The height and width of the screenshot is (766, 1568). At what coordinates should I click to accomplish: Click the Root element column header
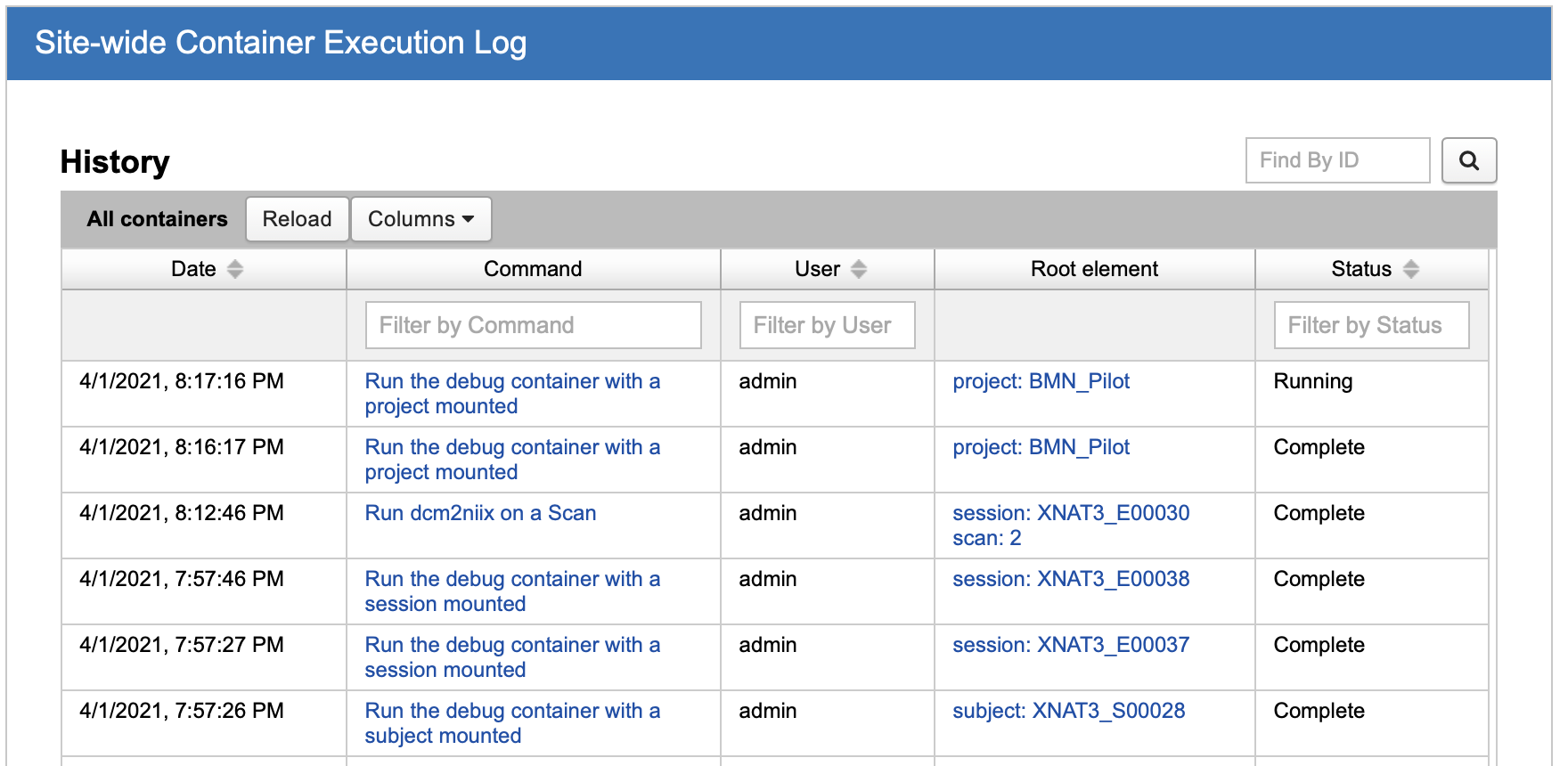1094,269
